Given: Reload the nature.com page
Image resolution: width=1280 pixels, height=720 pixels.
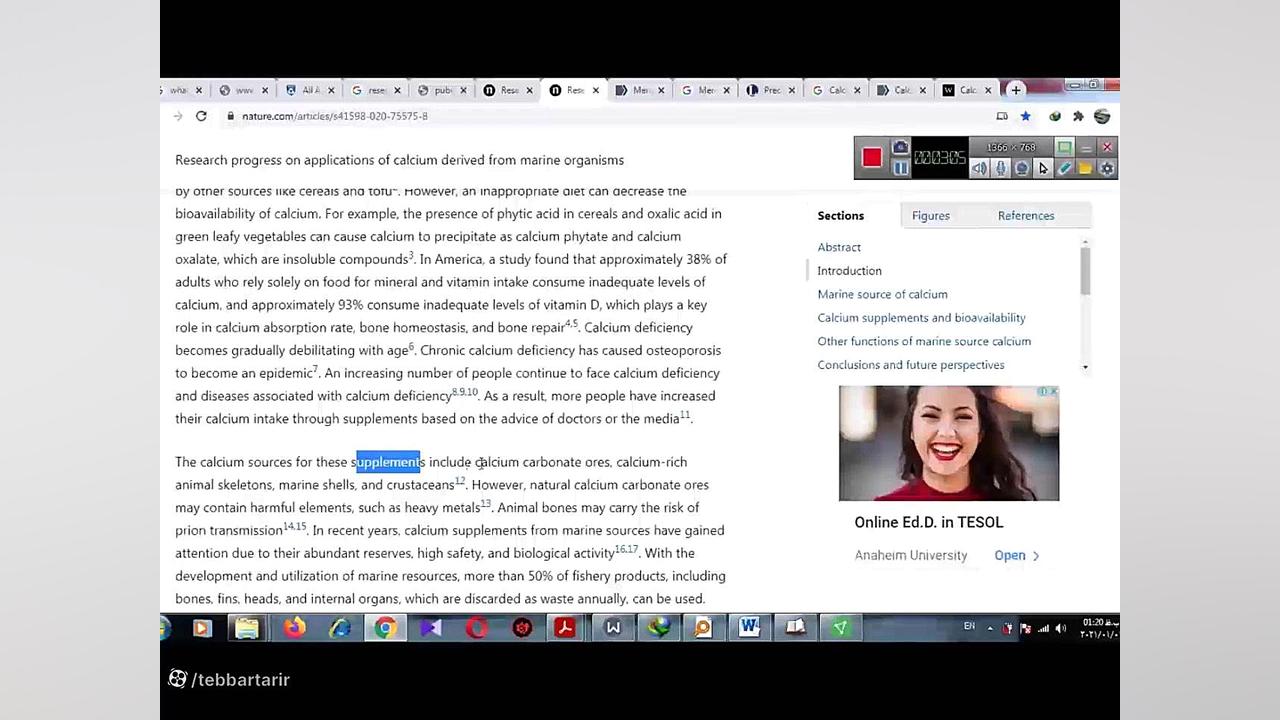Looking at the screenshot, I should (x=201, y=116).
